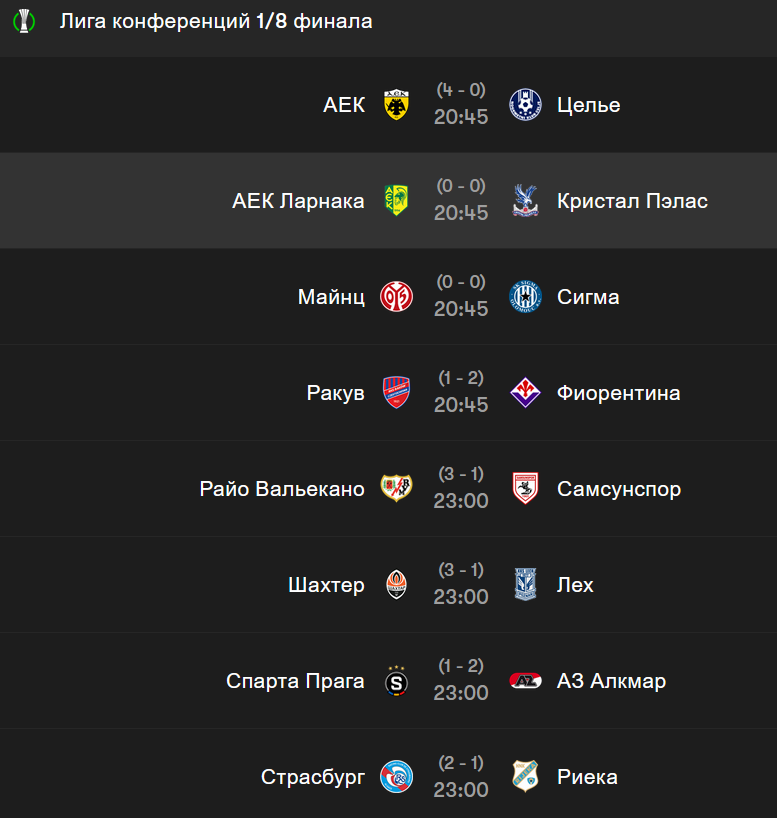Open team АЕК Ларнака name link
This screenshot has width=777, height=818.
(298, 201)
